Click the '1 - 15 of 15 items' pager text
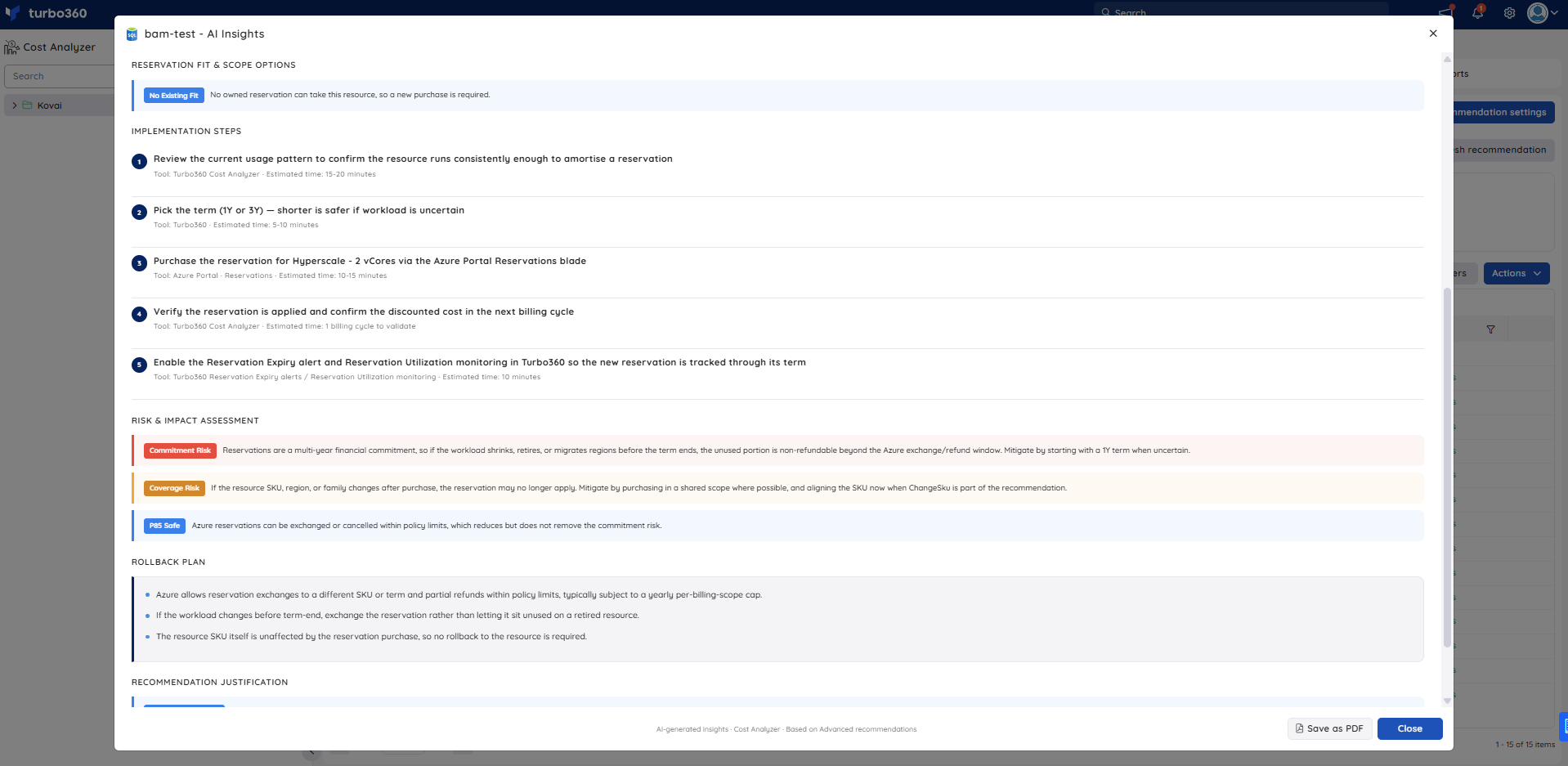Viewport: 1568px width, 766px height. click(x=1525, y=745)
